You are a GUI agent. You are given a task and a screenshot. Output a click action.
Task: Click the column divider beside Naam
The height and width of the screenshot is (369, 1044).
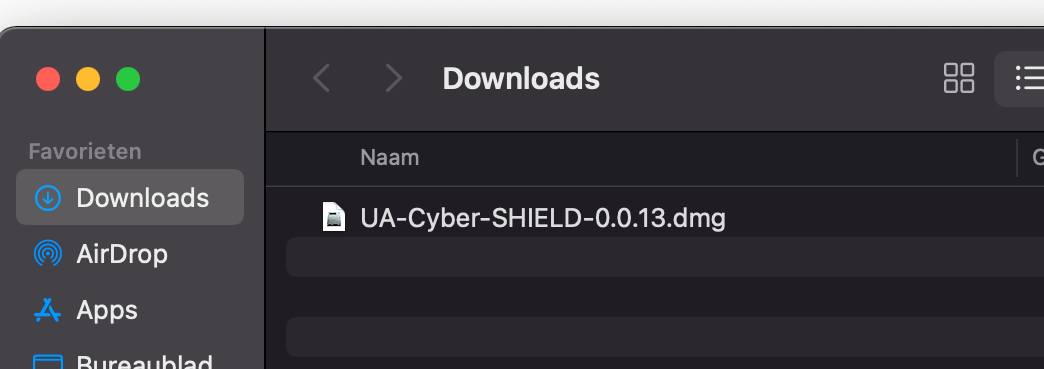coord(1017,158)
